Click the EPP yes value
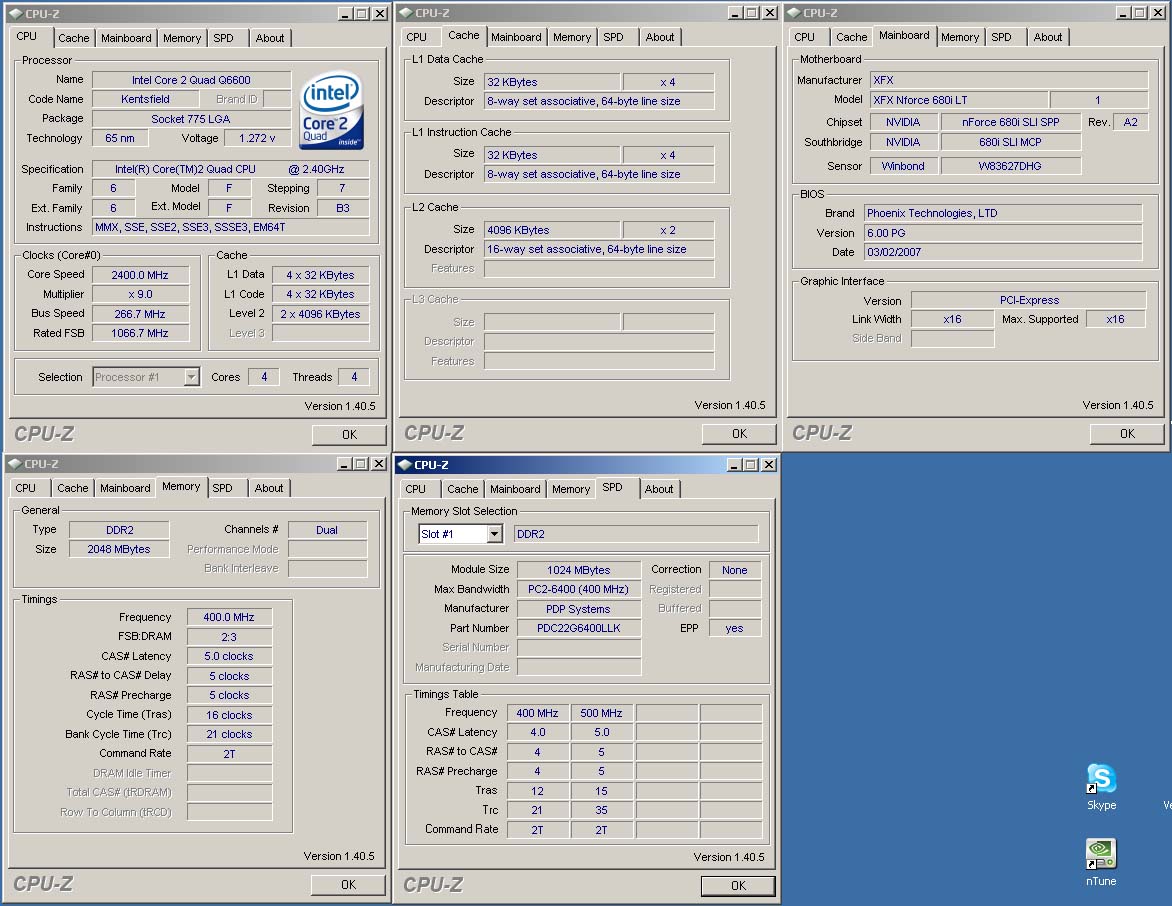Screen dimensions: 1172x906 735,628
